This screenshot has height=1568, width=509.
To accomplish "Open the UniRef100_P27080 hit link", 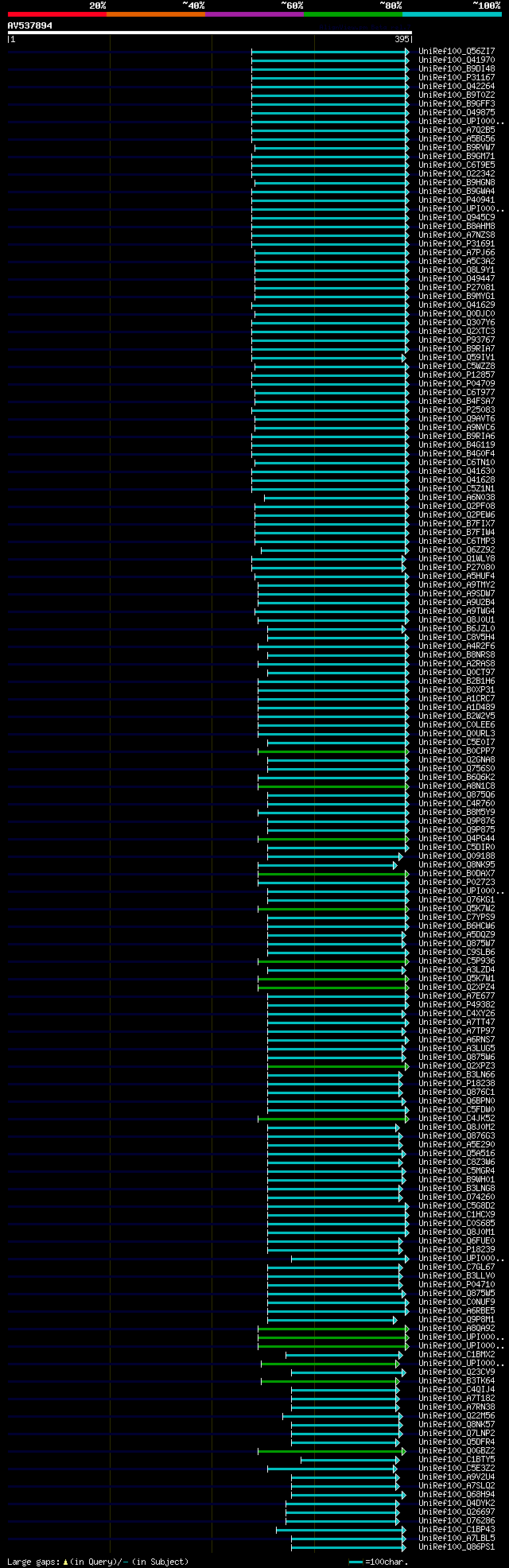I will click(457, 567).
